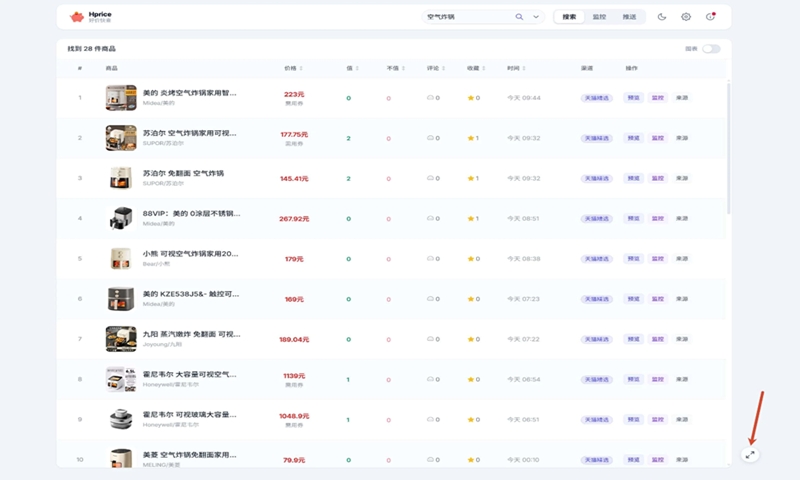Click star icon in 美菱 空气炸锅 row
Image resolution: width=800 pixels, height=480 pixels.
point(470,460)
